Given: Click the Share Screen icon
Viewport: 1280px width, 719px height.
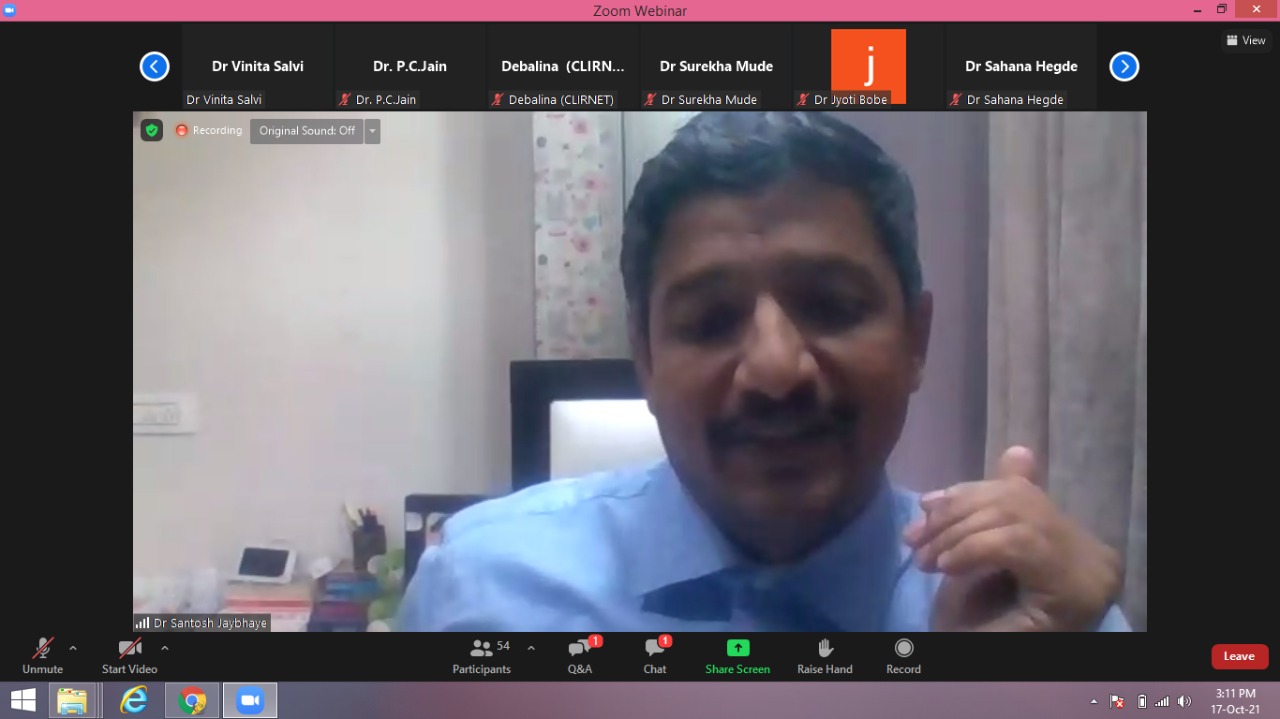Looking at the screenshot, I should pyautogui.click(x=738, y=648).
